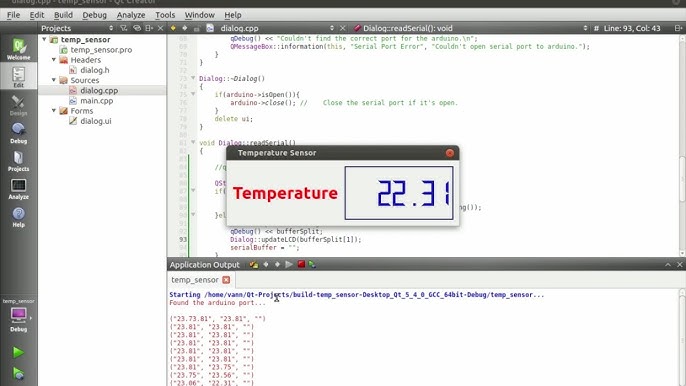This screenshot has width=686, height=386.
Task: Go back in editor history
Action: pyautogui.click(x=173, y=28)
